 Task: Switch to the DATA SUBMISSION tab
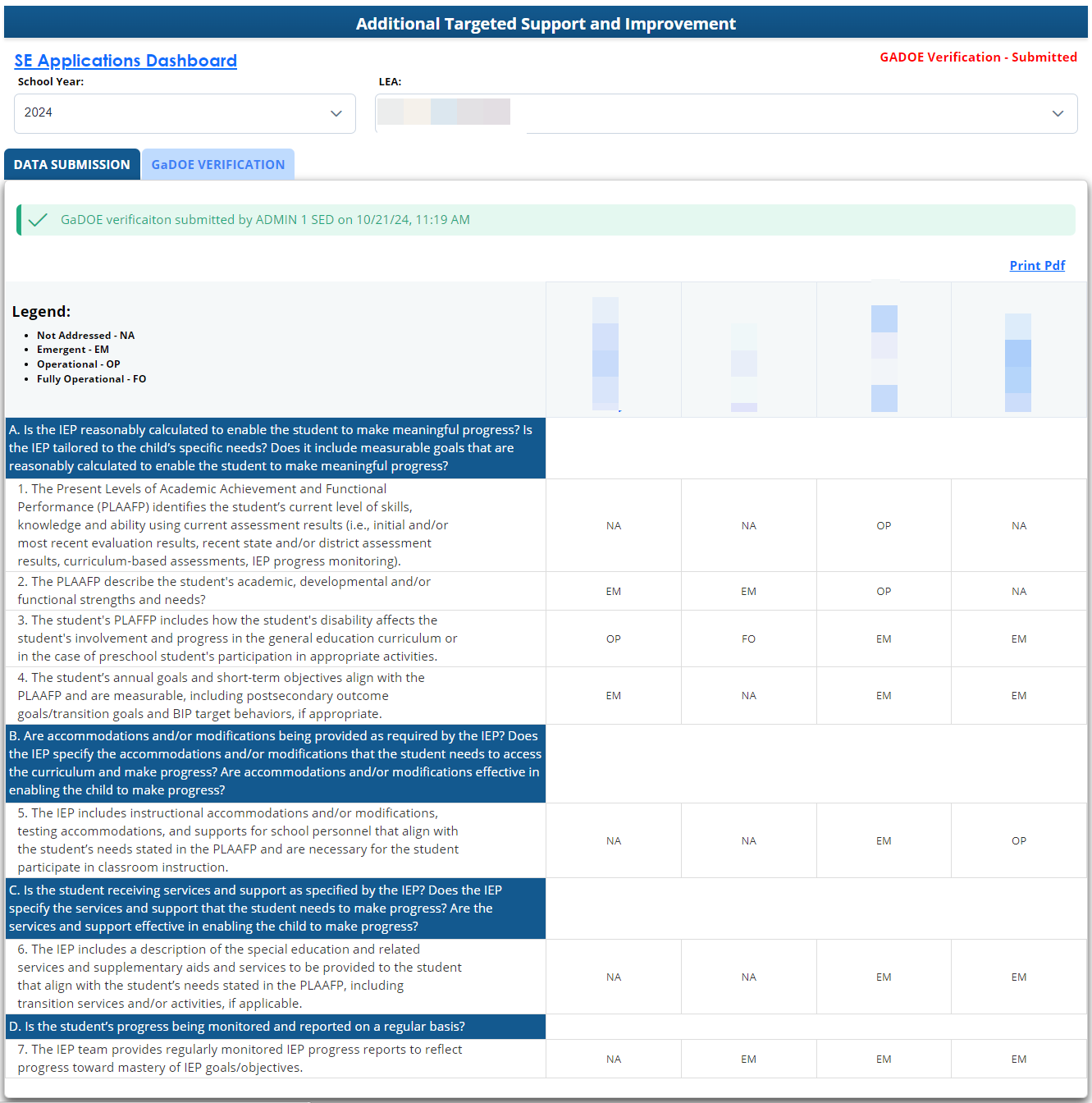pos(72,164)
